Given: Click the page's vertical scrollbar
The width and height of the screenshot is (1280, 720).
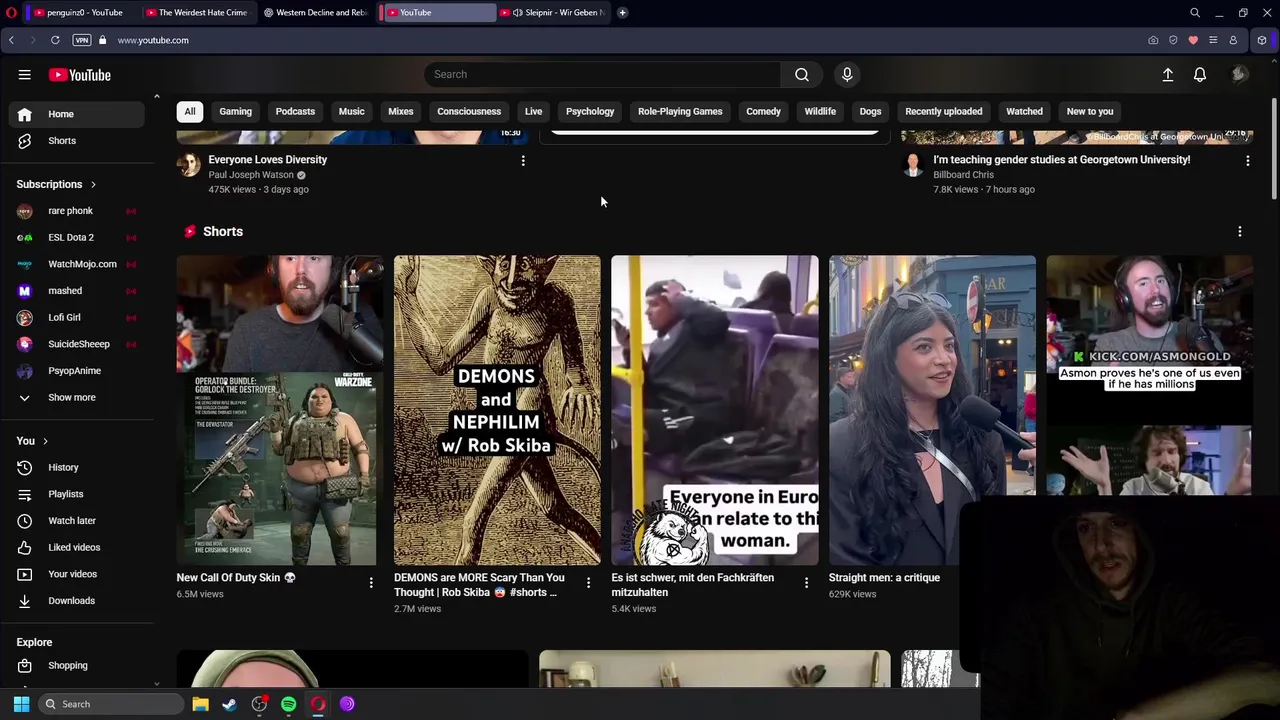Looking at the screenshot, I should pyautogui.click(x=1274, y=150).
